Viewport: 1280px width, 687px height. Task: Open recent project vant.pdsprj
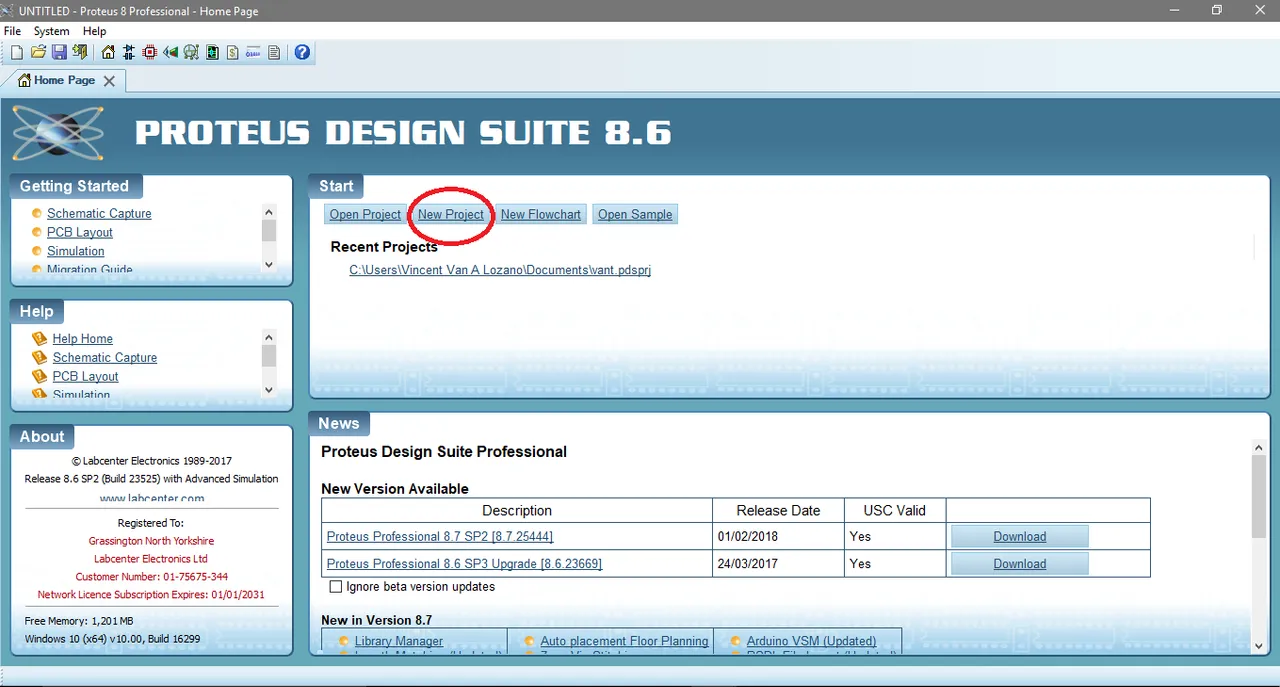(x=500, y=270)
